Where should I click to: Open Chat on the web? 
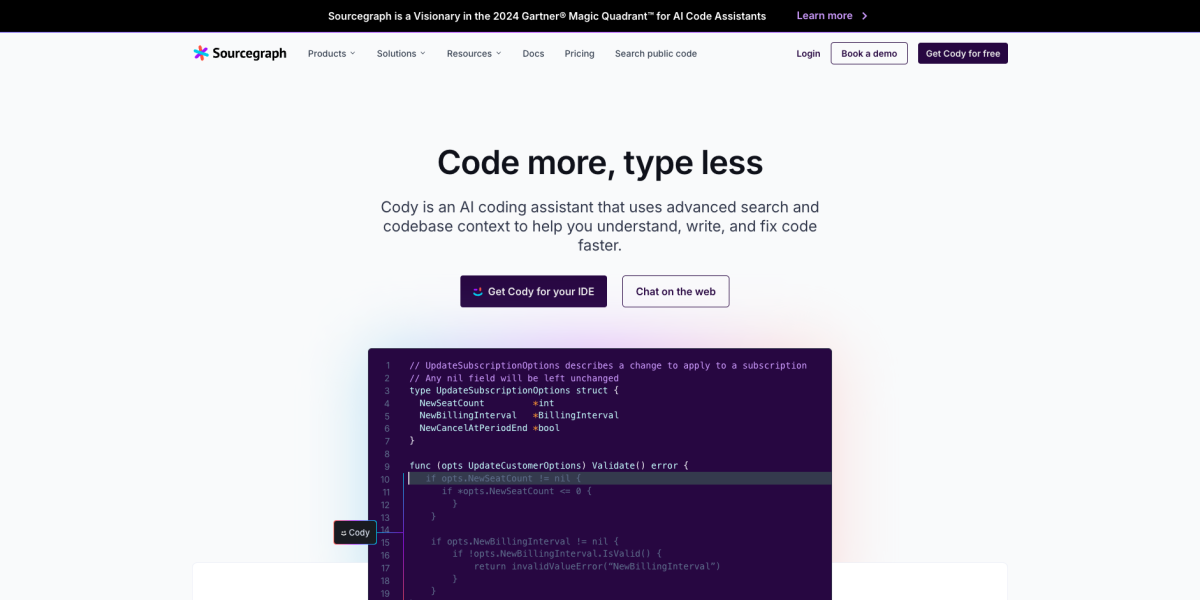click(675, 292)
